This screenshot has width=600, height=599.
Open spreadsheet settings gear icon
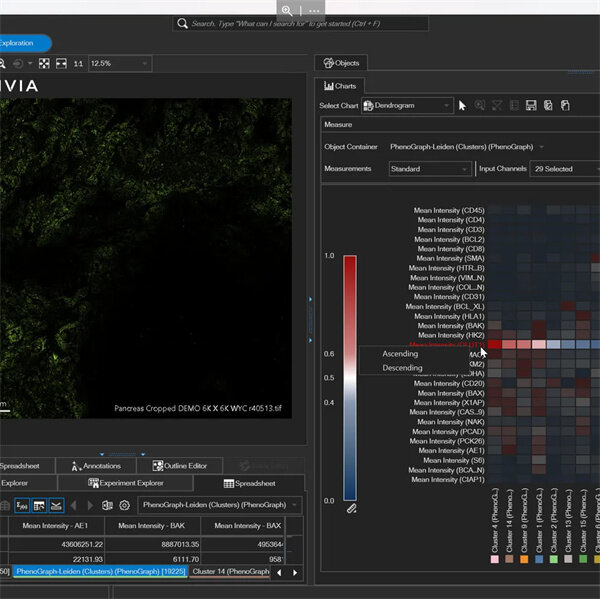click(124, 506)
